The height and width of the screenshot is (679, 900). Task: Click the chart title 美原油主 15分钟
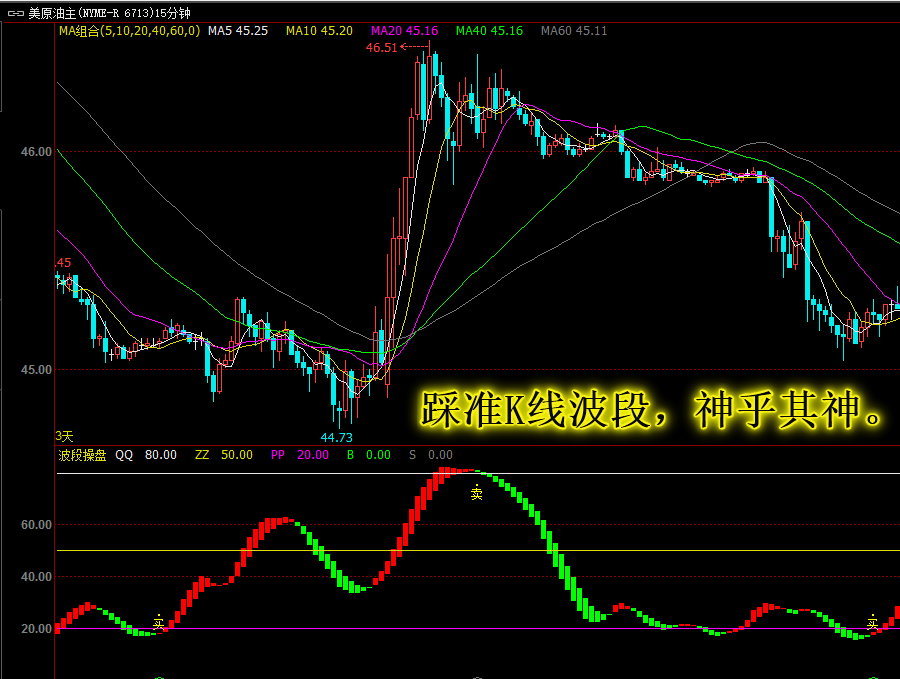pos(109,13)
